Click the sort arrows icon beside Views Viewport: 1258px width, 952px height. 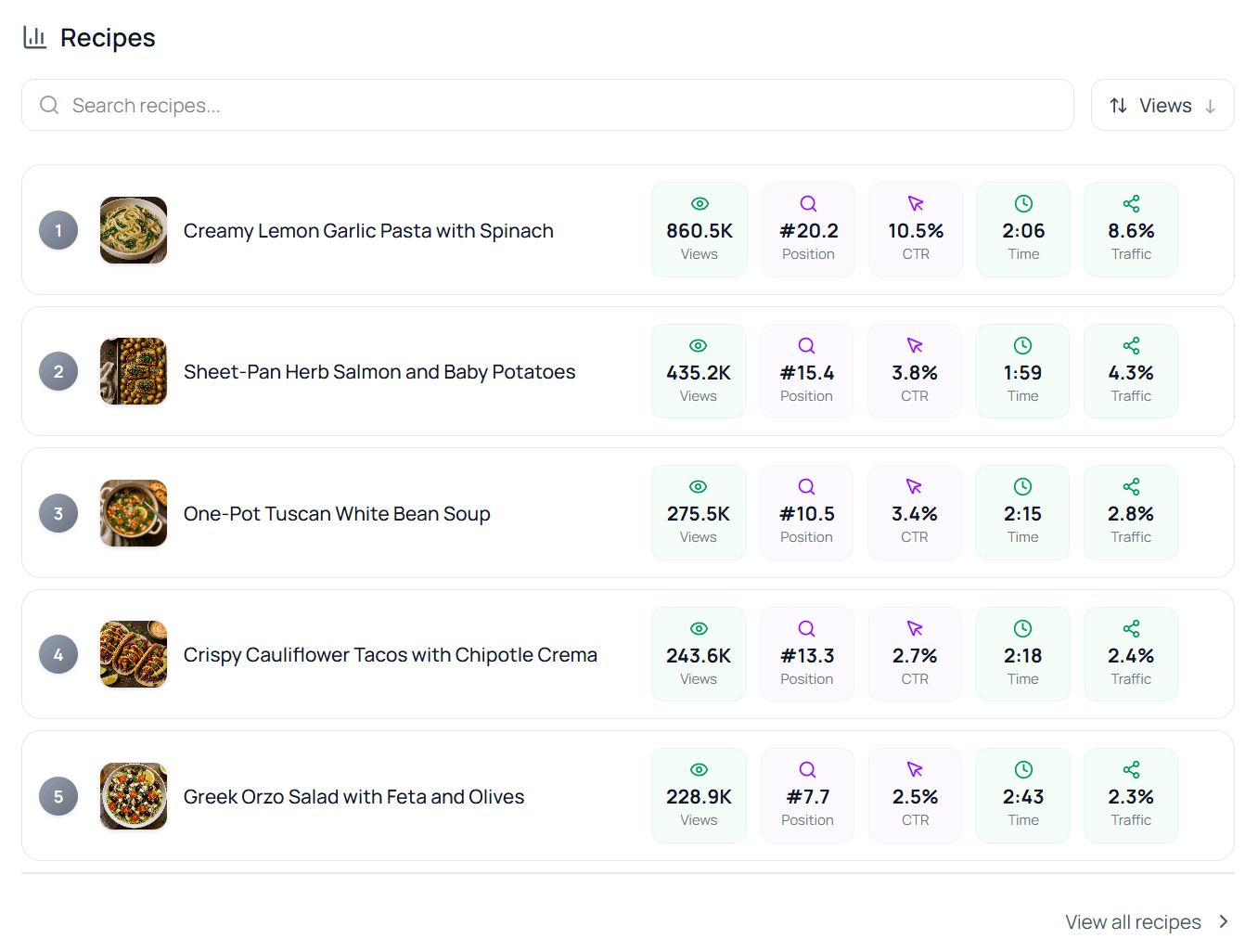pyautogui.click(x=1119, y=105)
